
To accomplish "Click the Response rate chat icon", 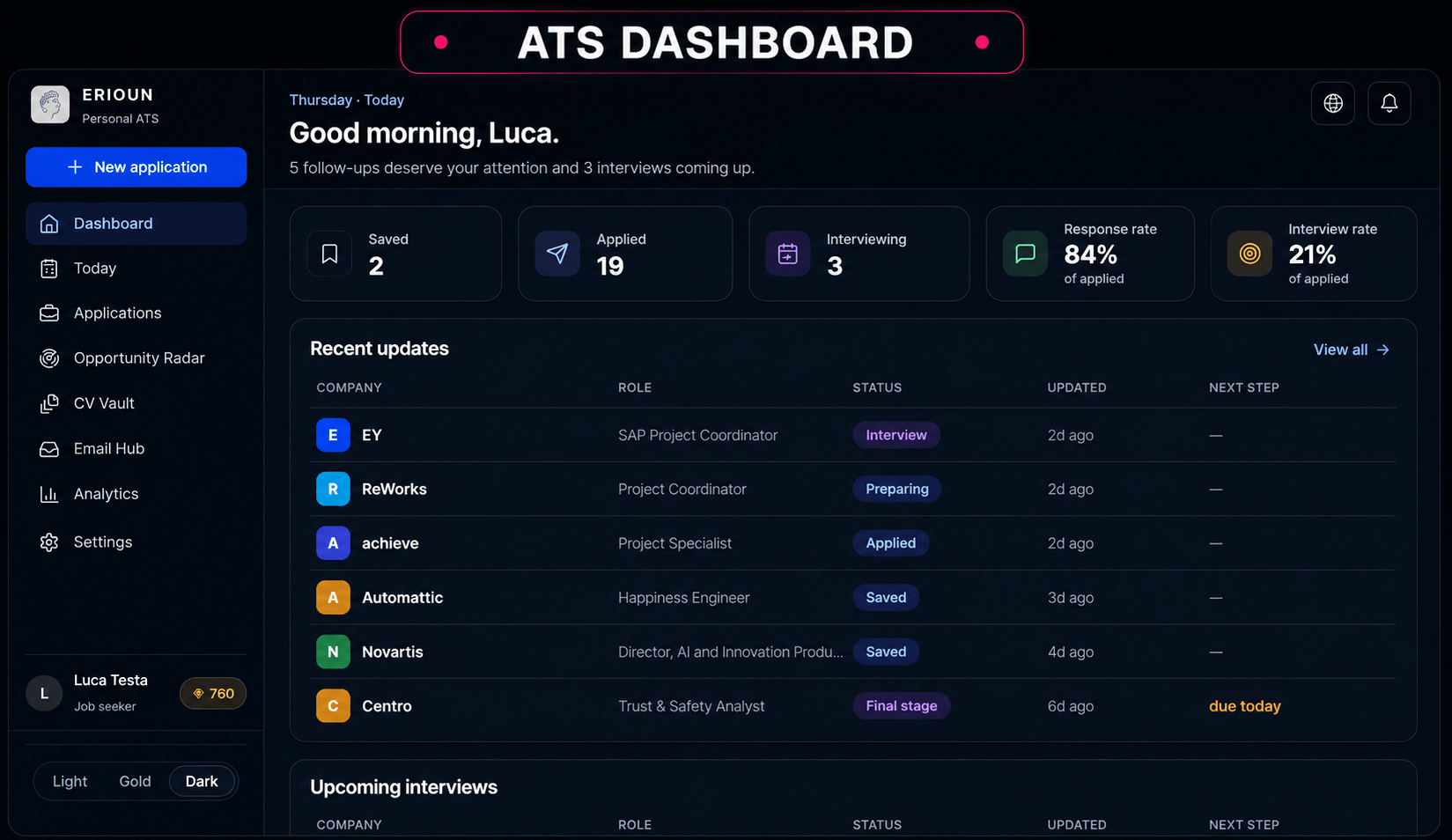I will point(1025,254).
